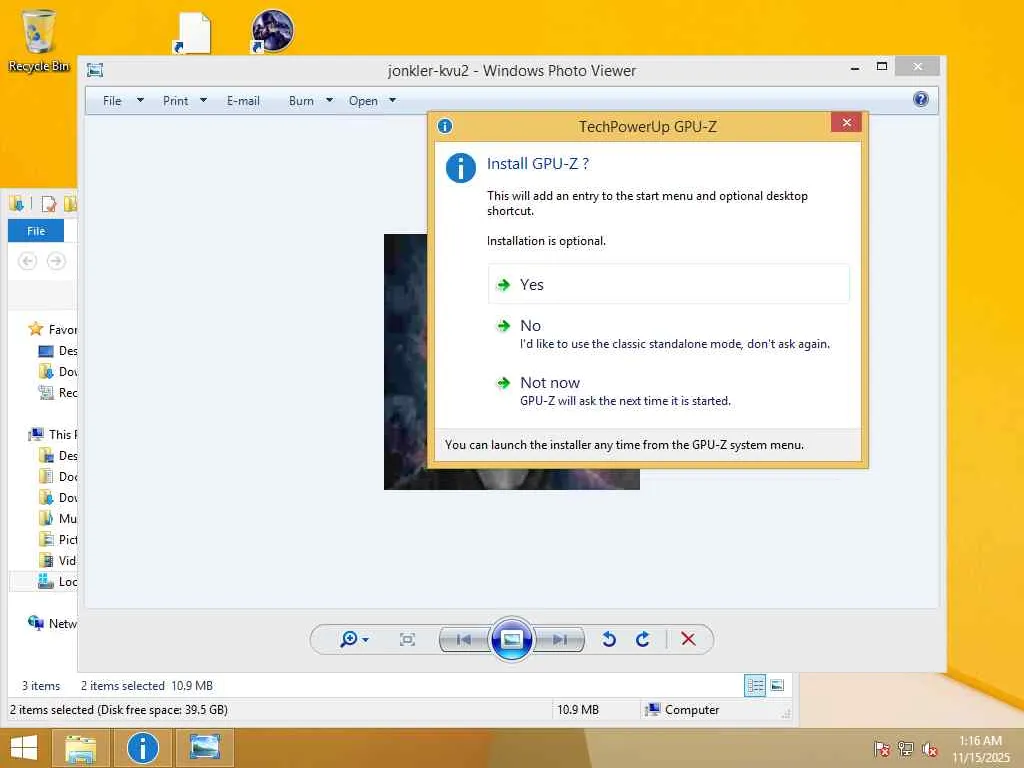Select Not now in the GPU-Z dialog
This screenshot has height=768, width=1024.
(668, 391)
